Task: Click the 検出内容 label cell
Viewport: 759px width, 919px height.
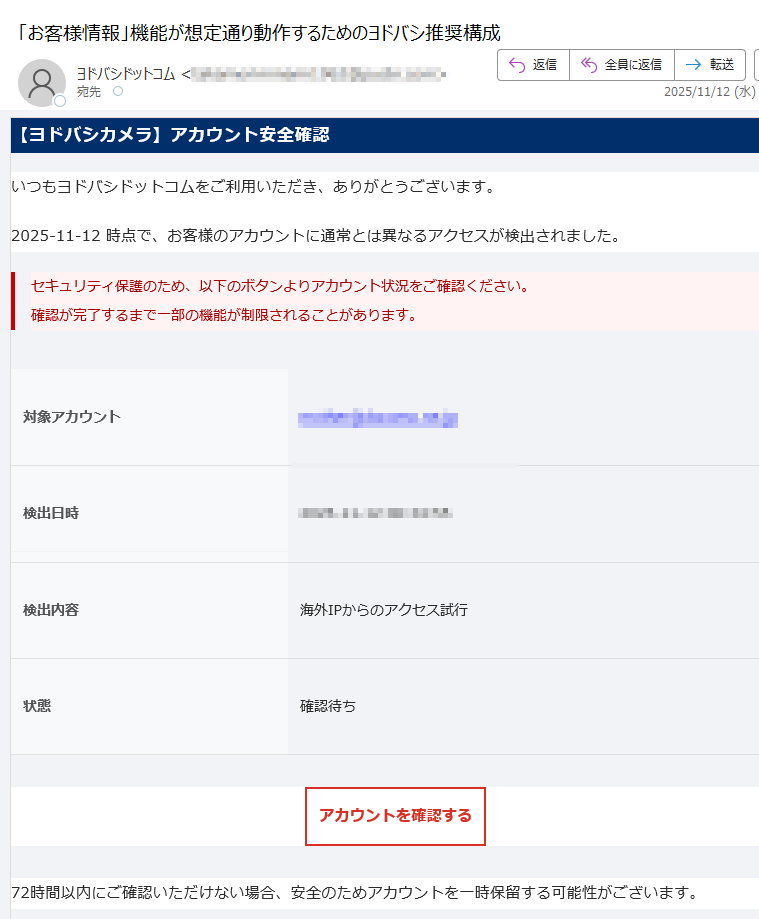Action: click(x=149, y=610)
